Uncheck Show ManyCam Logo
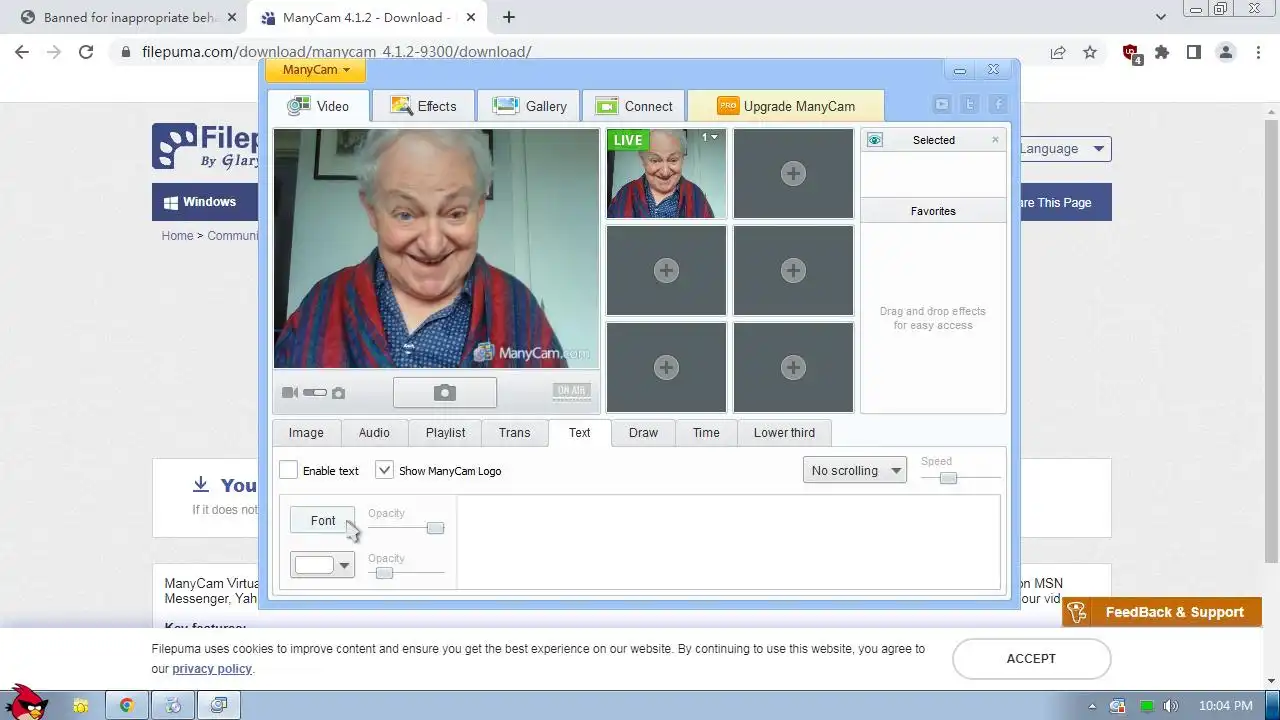The width and height of the screenshot is (1280, 720). click(384, 470)
